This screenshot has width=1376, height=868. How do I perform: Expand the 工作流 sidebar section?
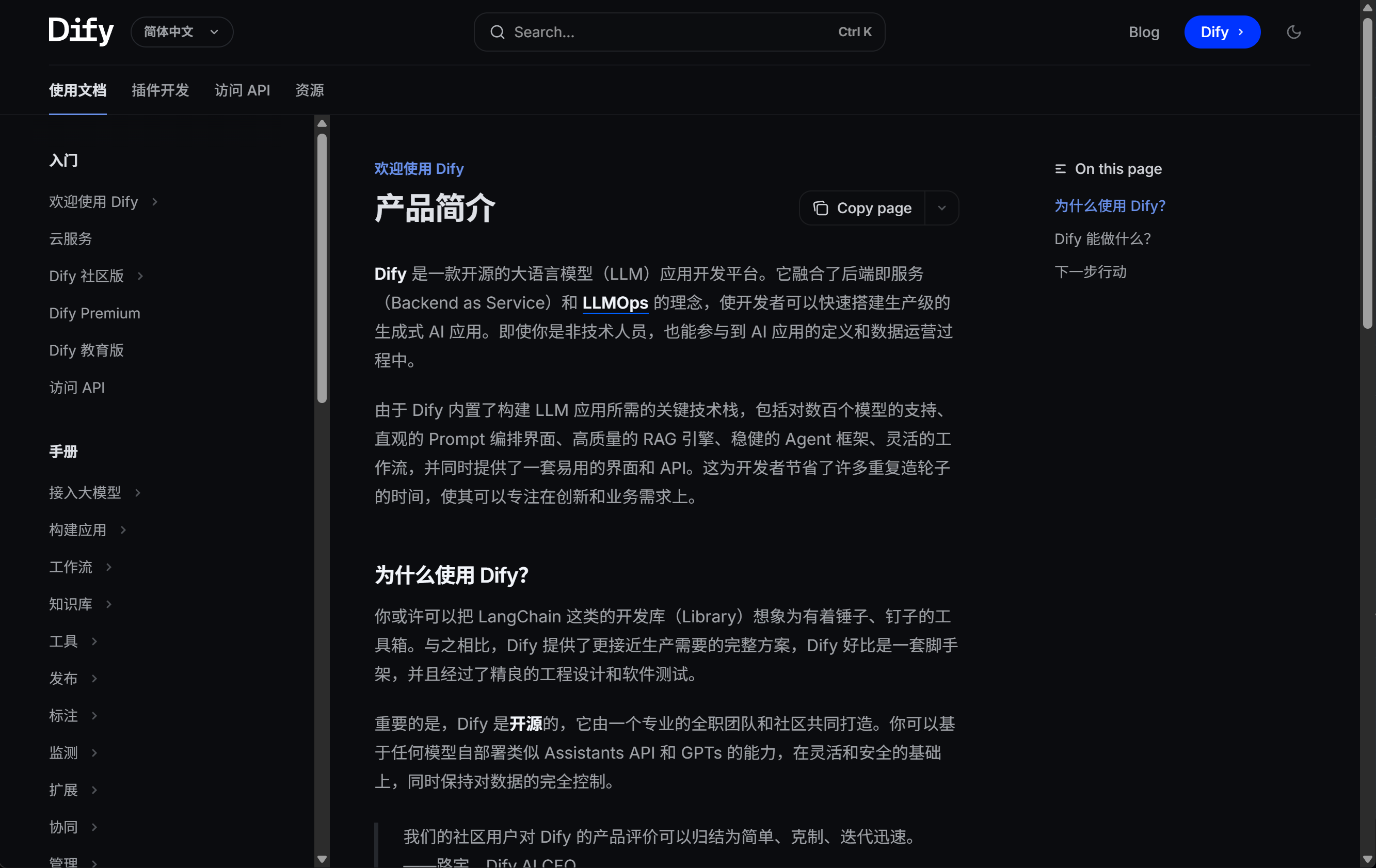109,567
